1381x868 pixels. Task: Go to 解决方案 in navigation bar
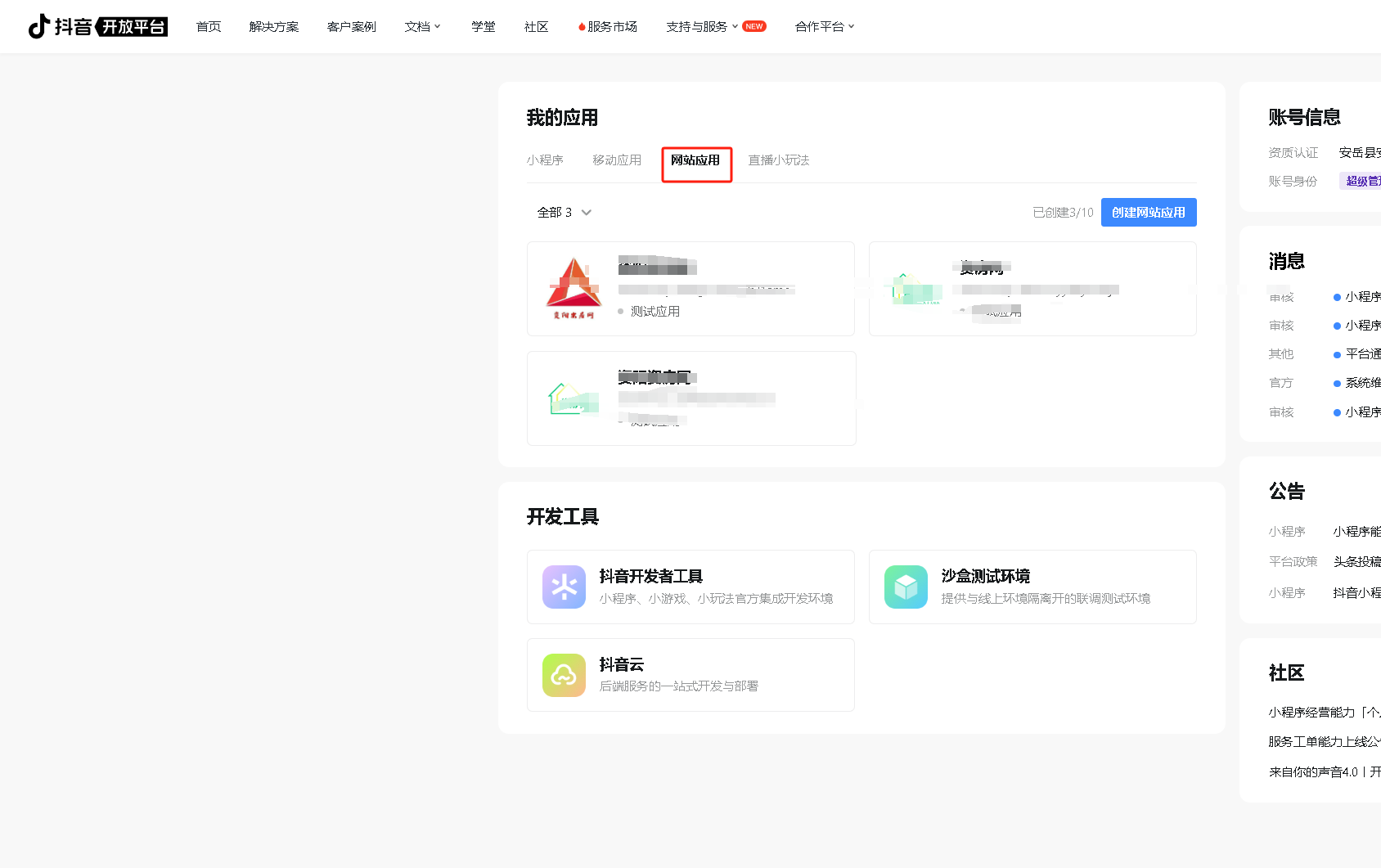point(273,27)
